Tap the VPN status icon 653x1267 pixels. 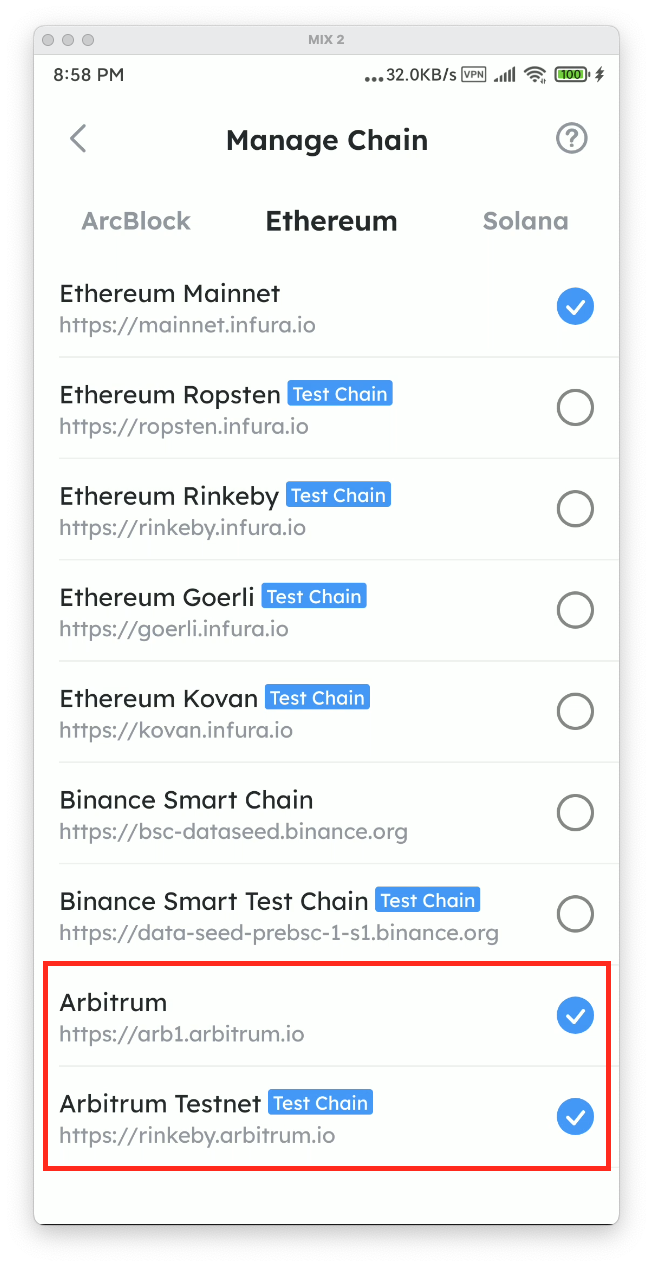tap(474, 74)
